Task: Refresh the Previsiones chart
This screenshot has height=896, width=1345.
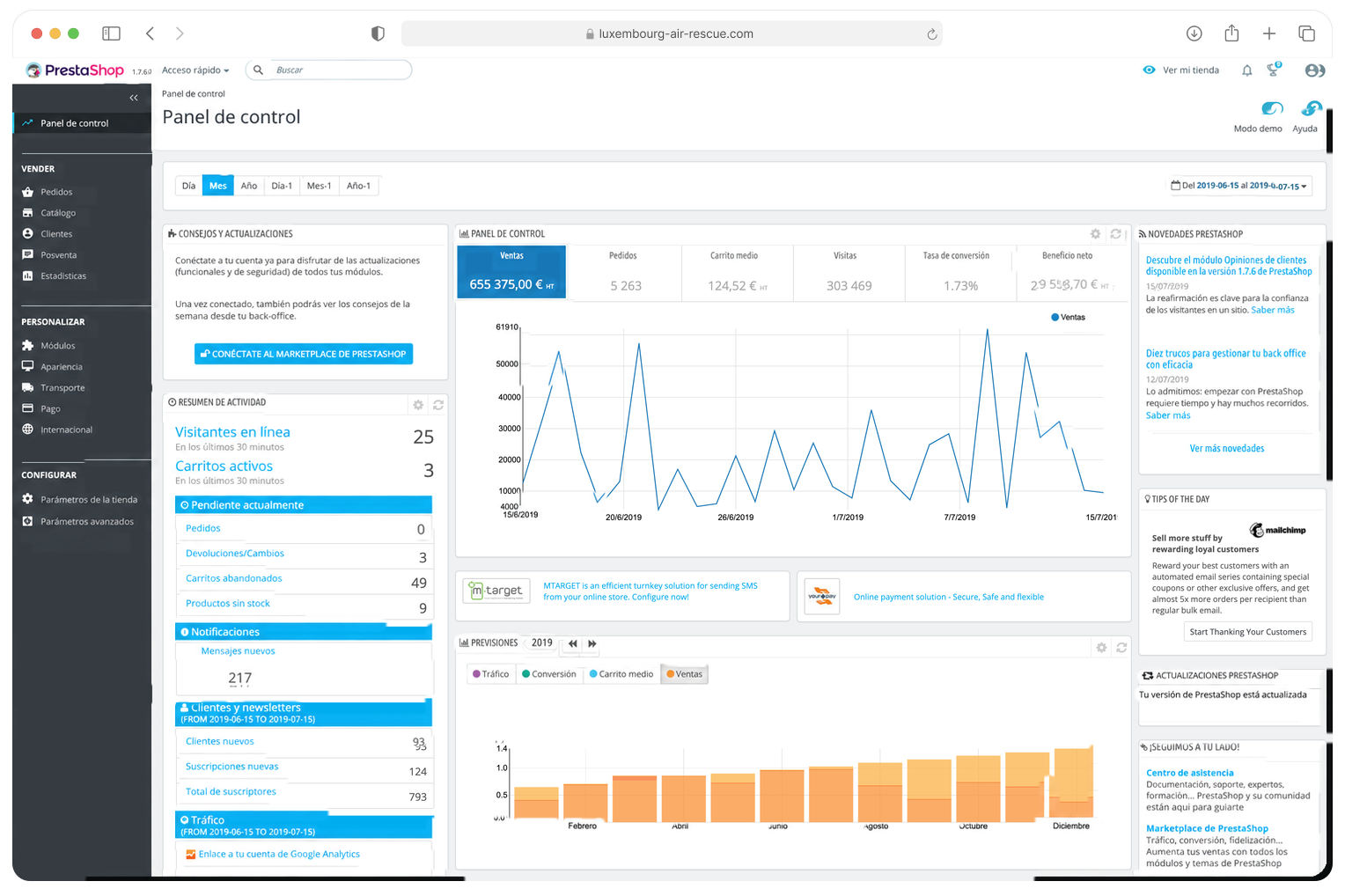Action: click(1121, 647)
